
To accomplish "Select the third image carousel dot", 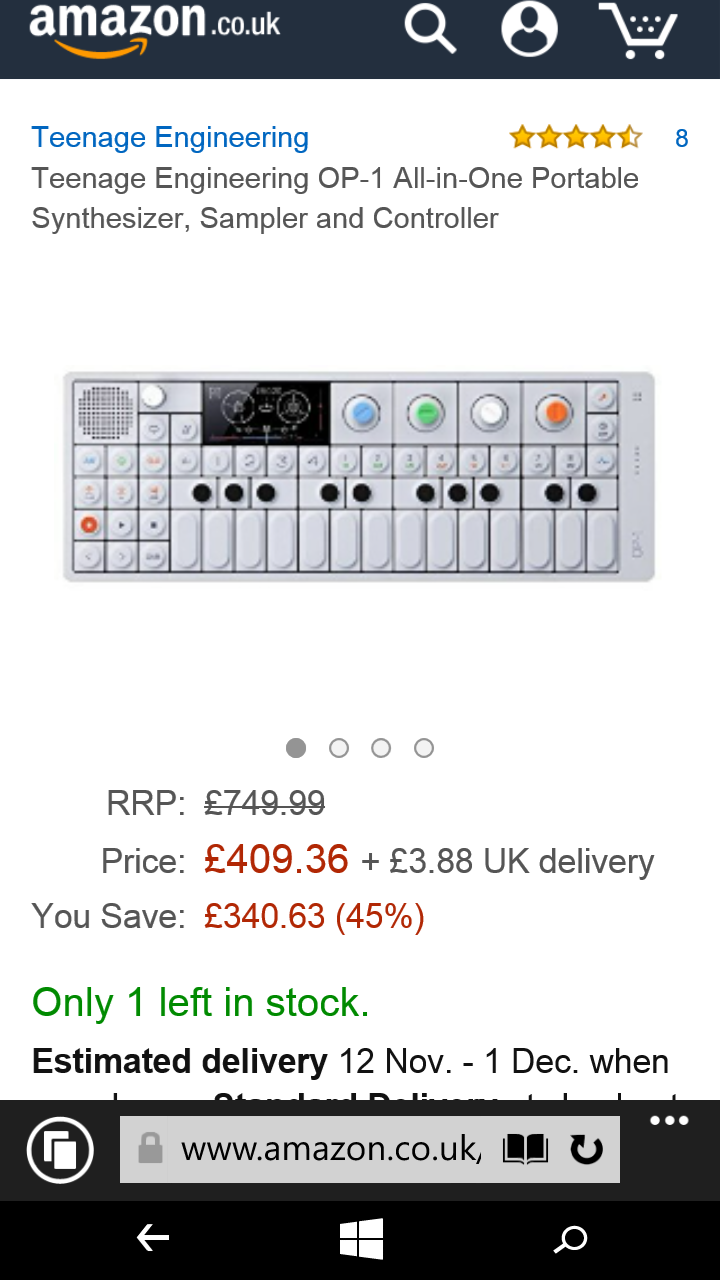I will click(381, 748).
